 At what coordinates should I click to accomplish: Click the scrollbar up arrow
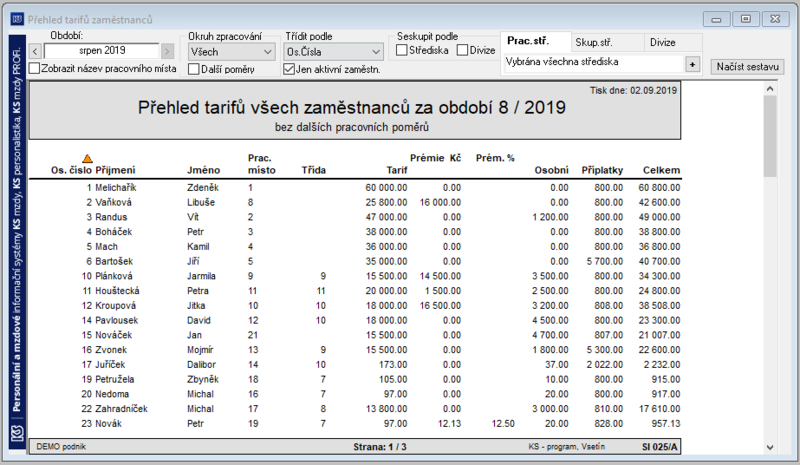(x=770, y=89)
